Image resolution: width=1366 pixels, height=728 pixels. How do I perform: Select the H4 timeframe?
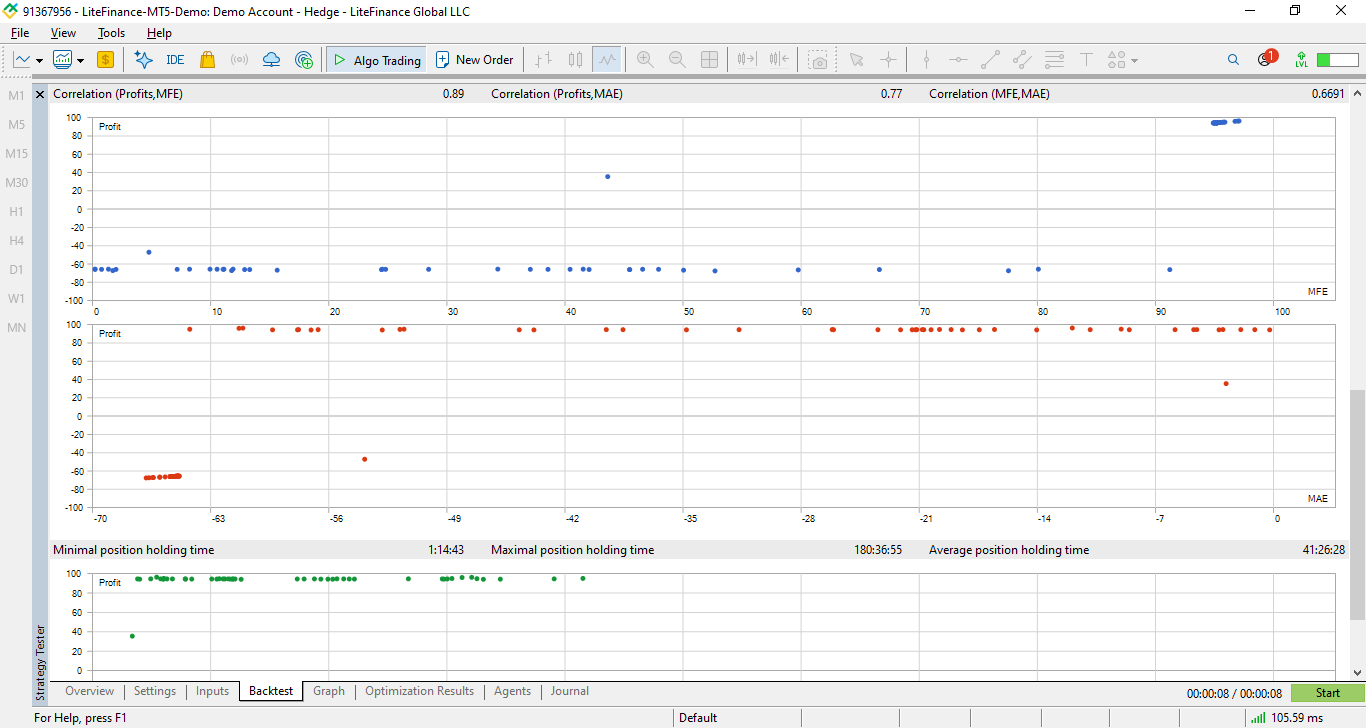click(16, 241)
